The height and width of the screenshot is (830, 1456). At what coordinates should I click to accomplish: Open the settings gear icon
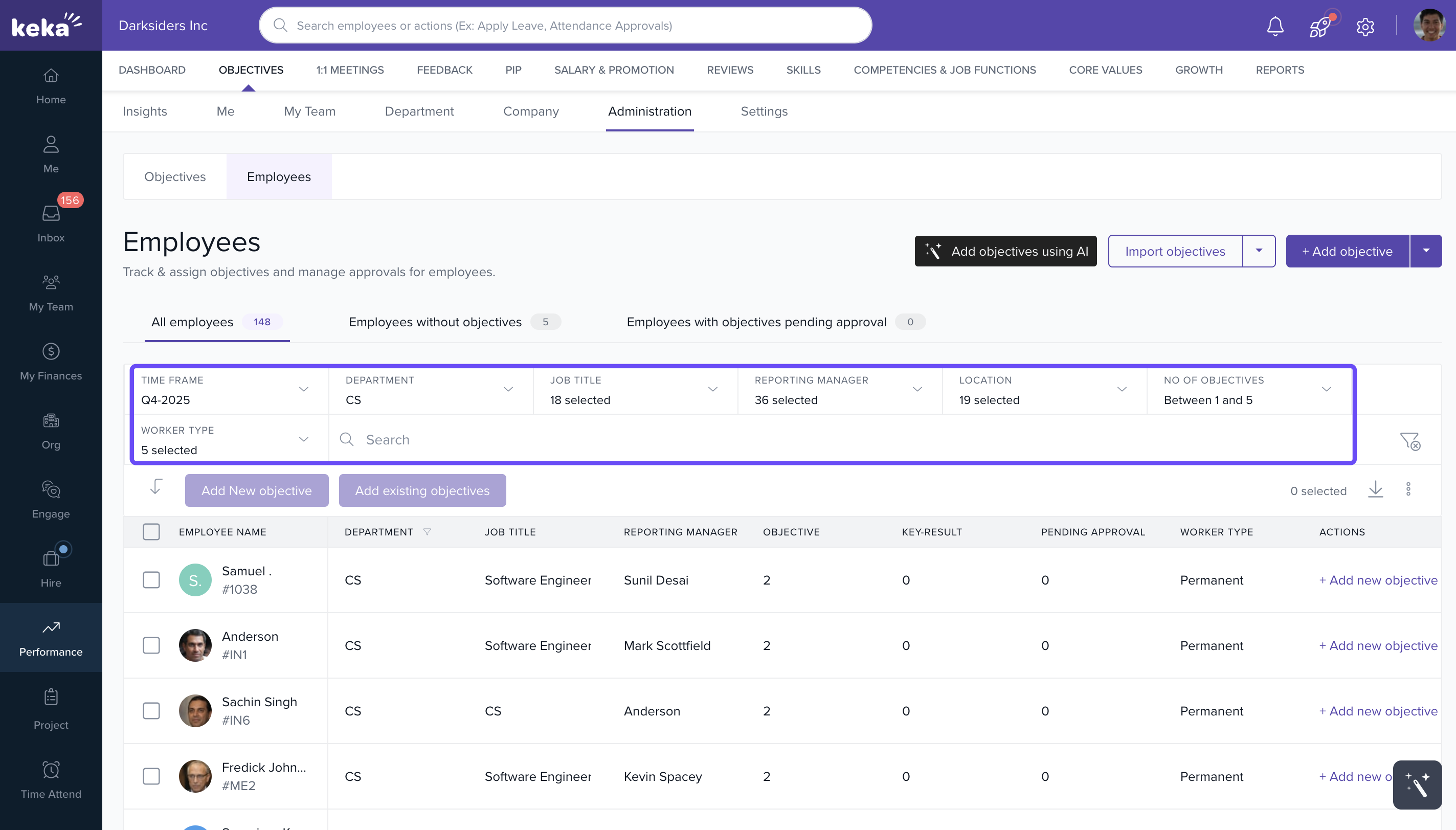coord(1365,26)
